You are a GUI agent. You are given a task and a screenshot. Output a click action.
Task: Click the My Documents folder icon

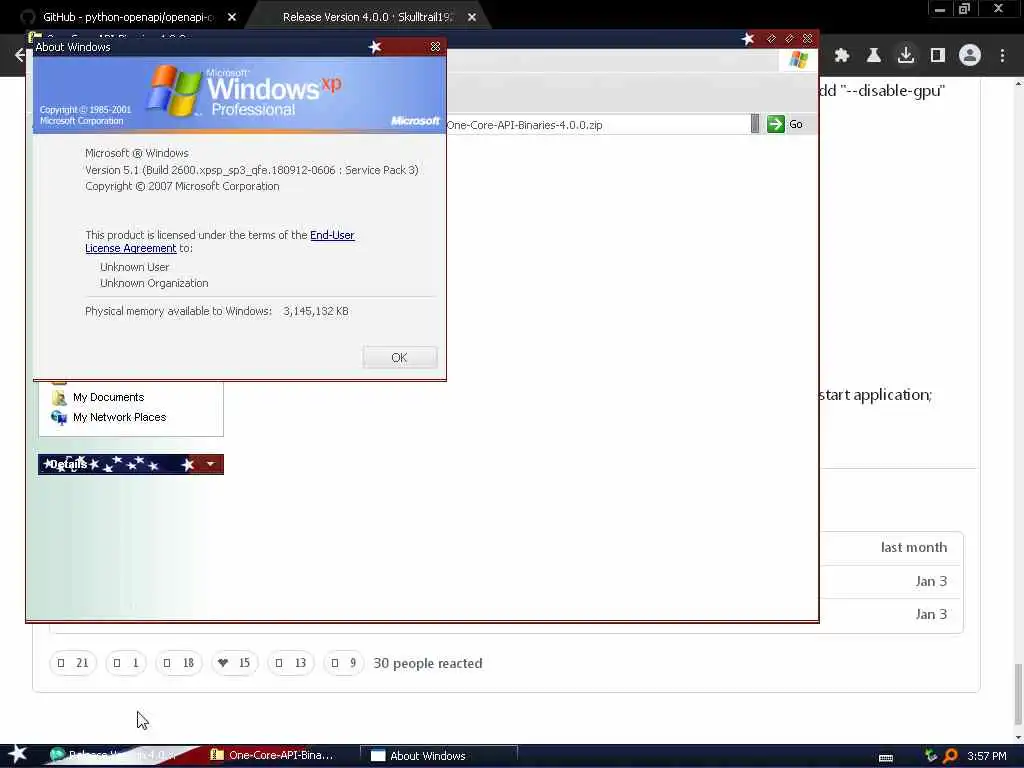click(59, 397)
